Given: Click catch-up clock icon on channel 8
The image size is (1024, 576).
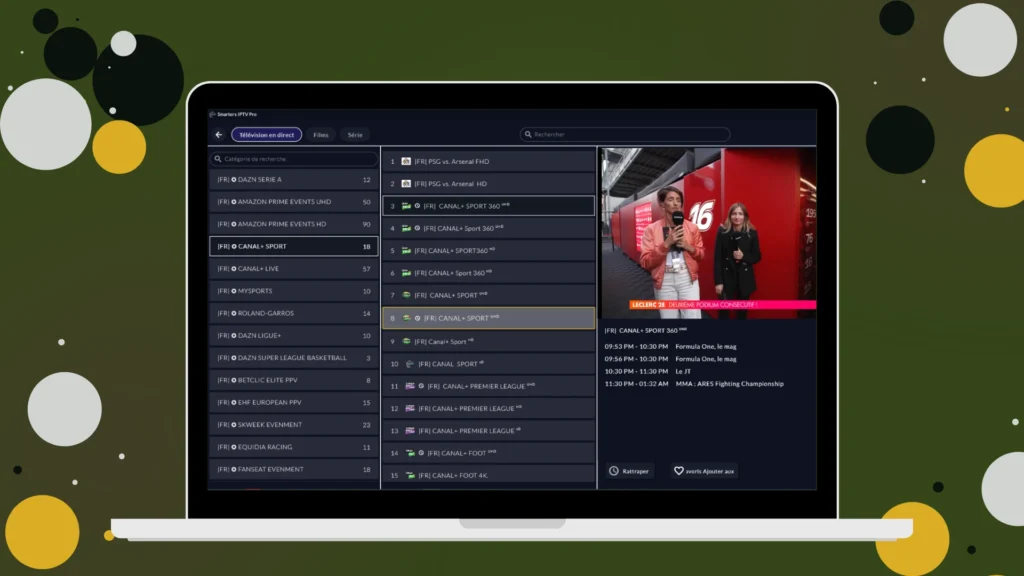Looking at the screenshot, I should (x=417, y=318).
